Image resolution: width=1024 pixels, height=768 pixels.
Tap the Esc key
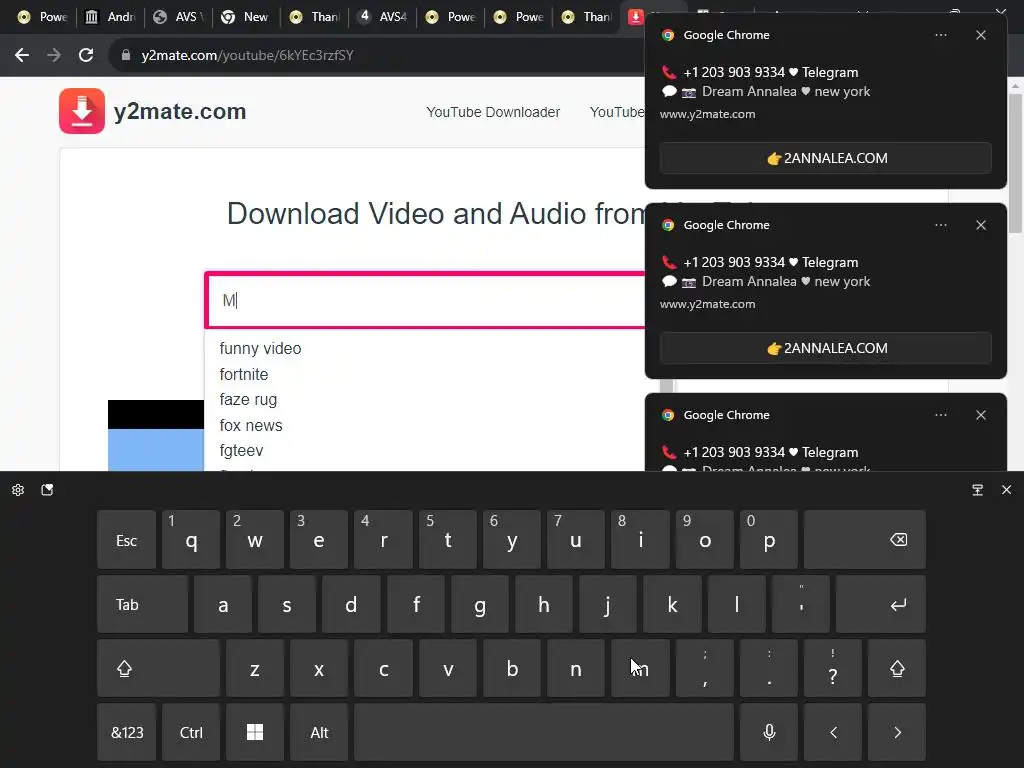127,539
